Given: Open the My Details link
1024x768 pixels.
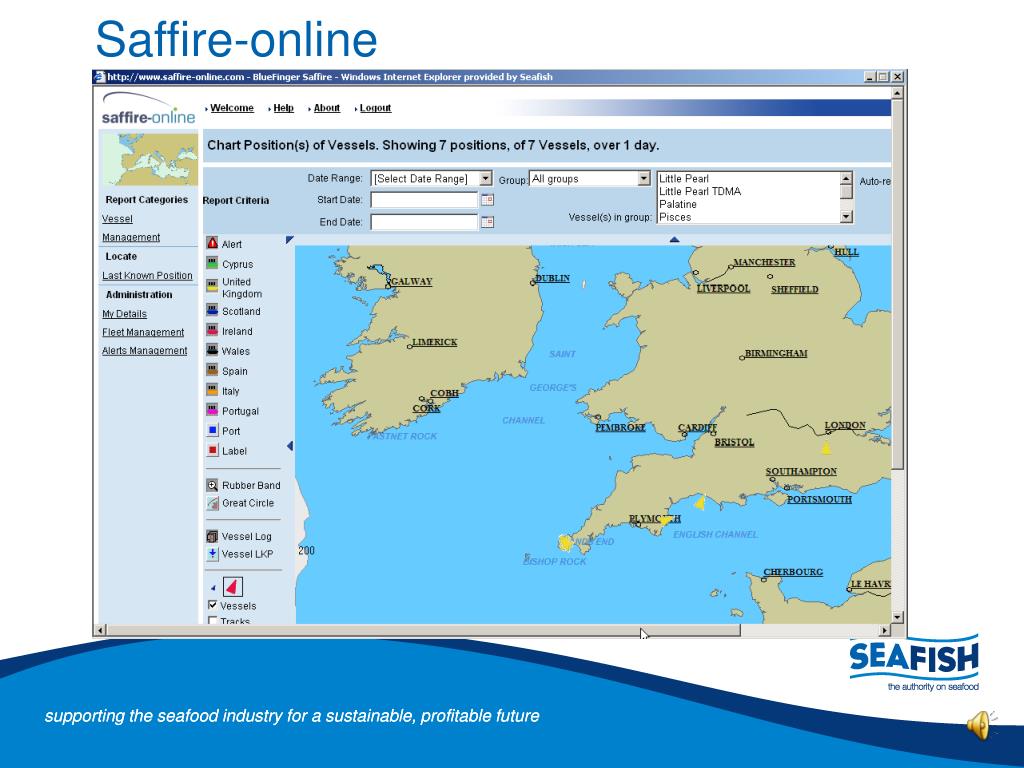Looking at the screenshot, I should click(124, 314).
